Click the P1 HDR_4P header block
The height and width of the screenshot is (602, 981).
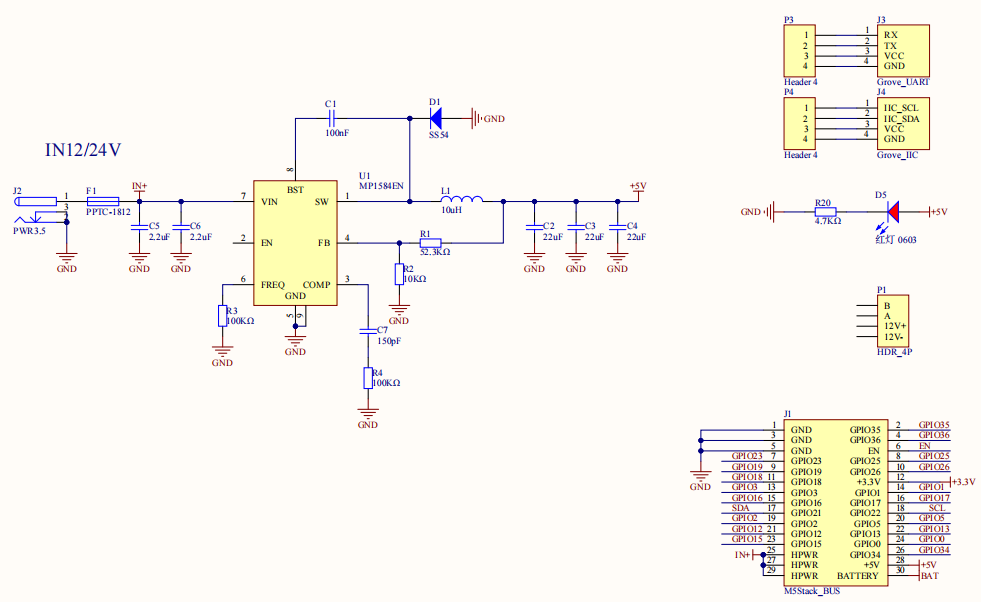(x=893, y=320)
